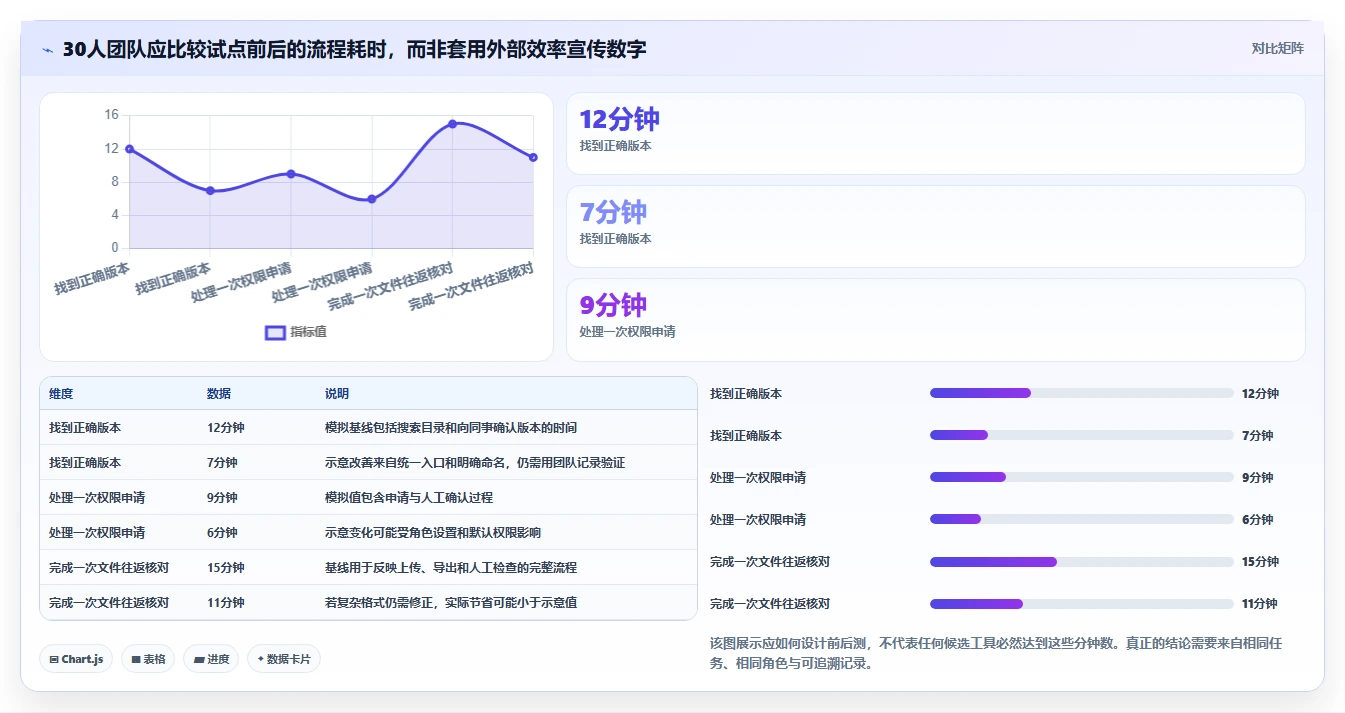The height and width of the screenshot is (713, 1345).
Task: Open the 7分钟 data card
Action: [935, 226]
